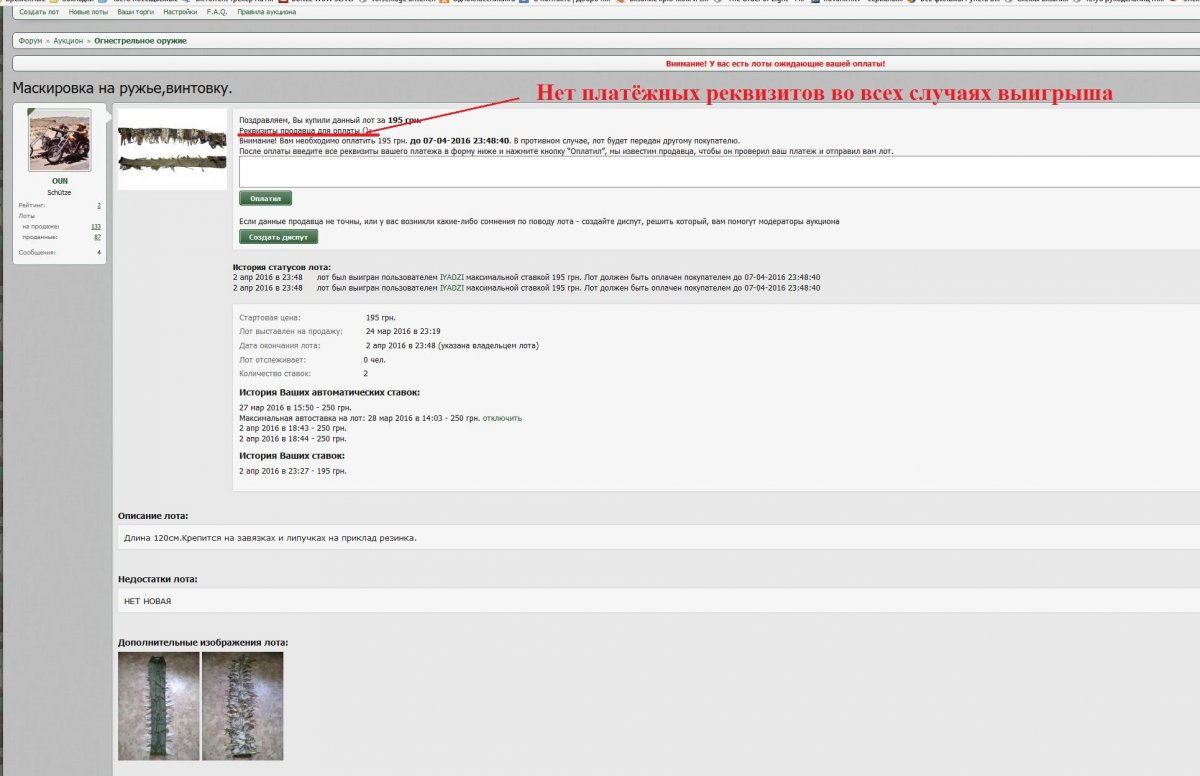Go to Новые лоты section

(89, 12)
